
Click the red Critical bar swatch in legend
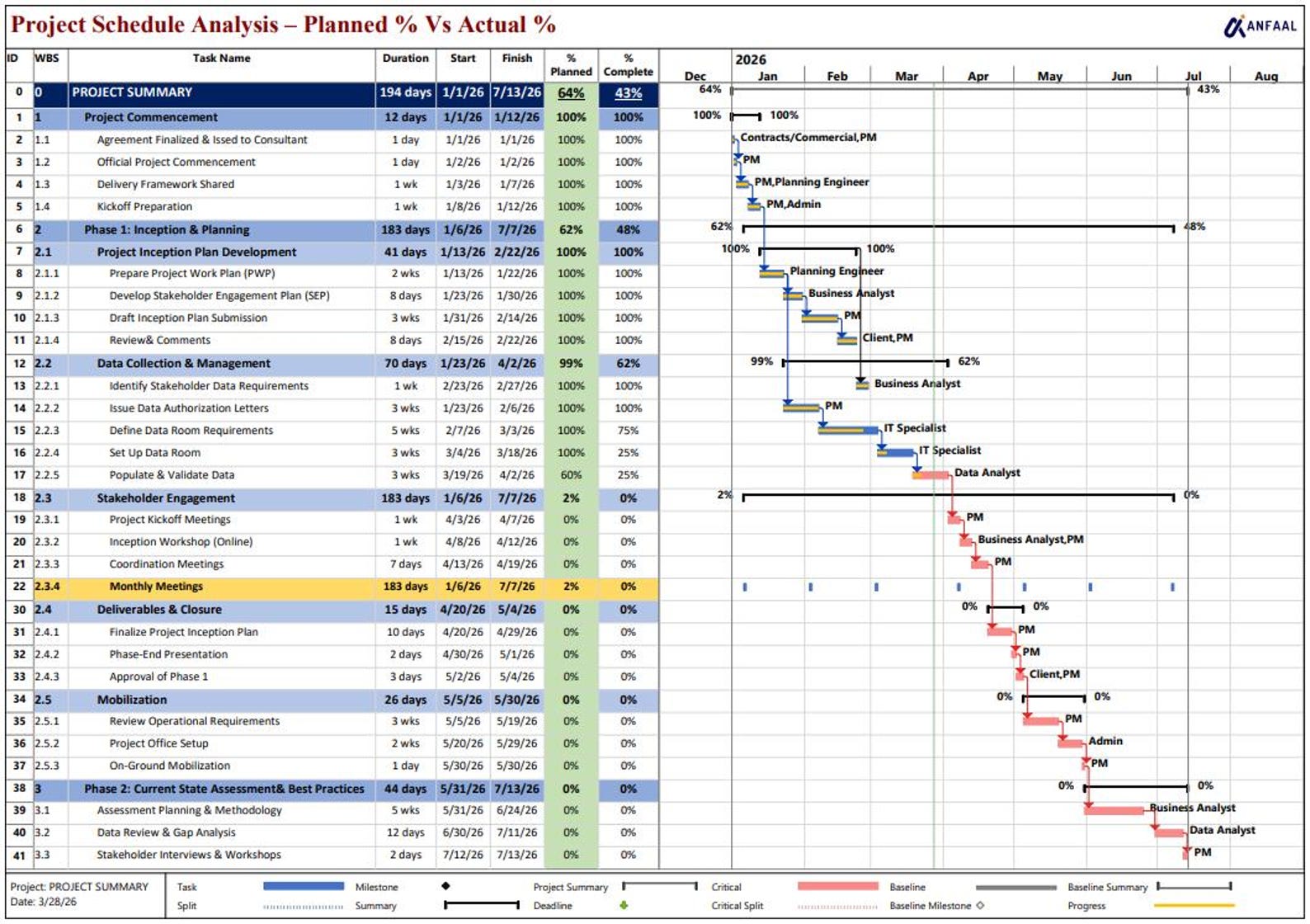point(837,886)
